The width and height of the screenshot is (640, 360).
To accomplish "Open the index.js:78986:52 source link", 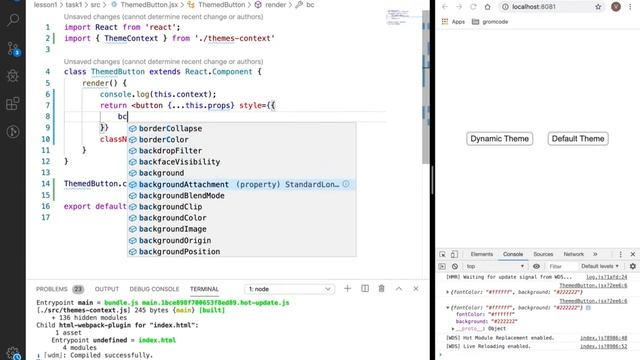I will tap(604, 347).
